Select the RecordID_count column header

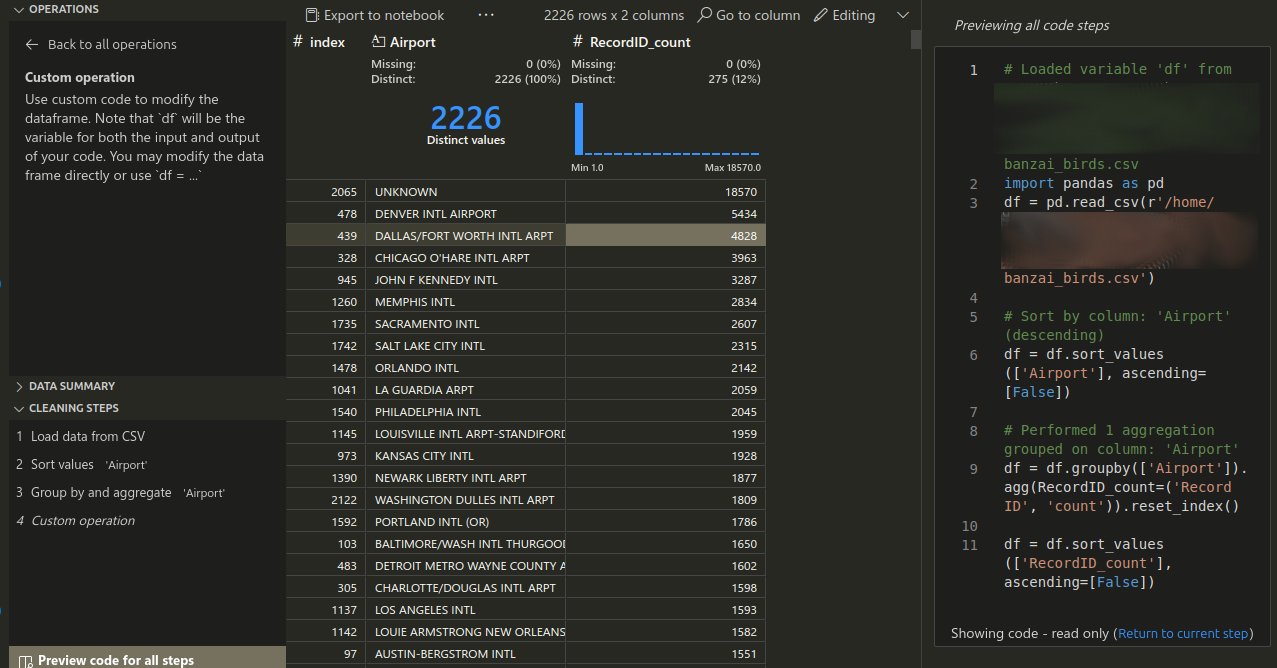(631, 42)
